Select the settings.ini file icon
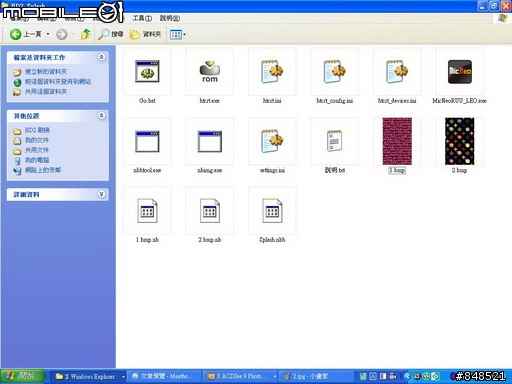 (x=272, y=141)
